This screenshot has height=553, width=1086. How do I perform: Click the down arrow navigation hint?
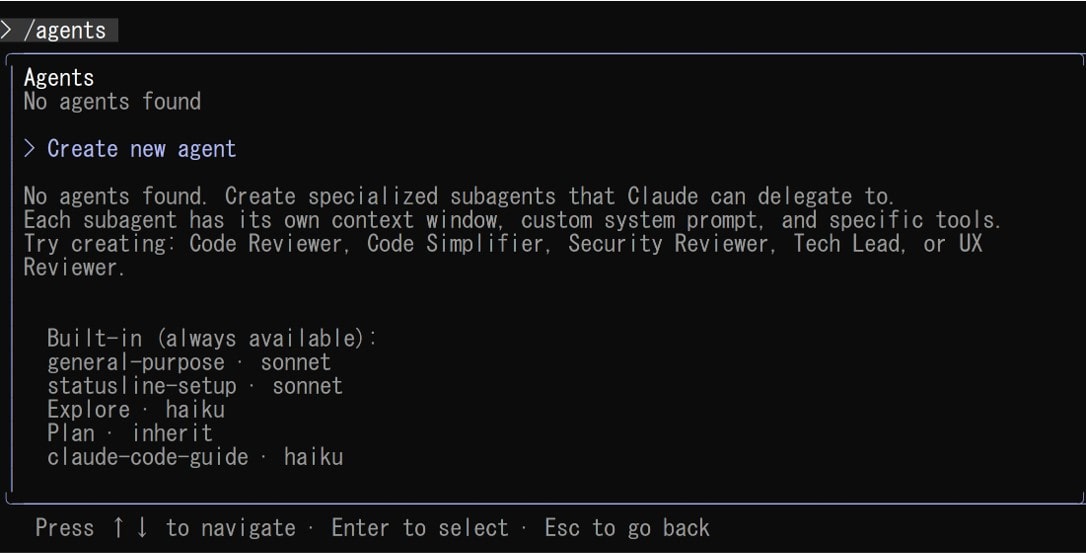coord(142,528)
